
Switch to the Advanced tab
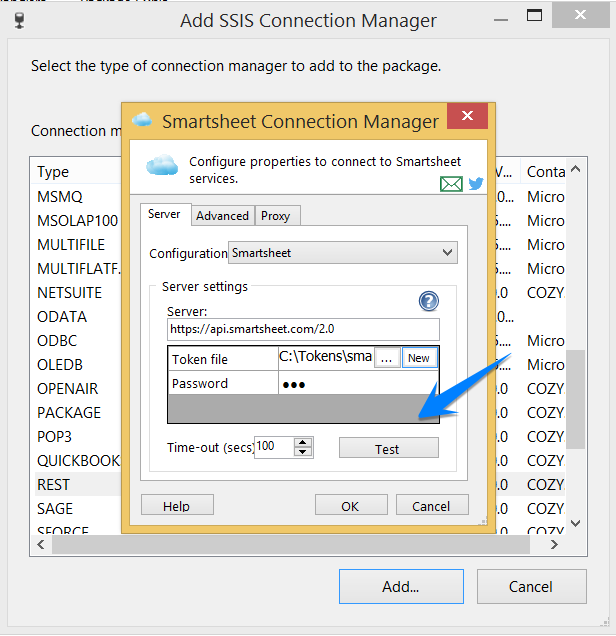[x=222, y=215]
